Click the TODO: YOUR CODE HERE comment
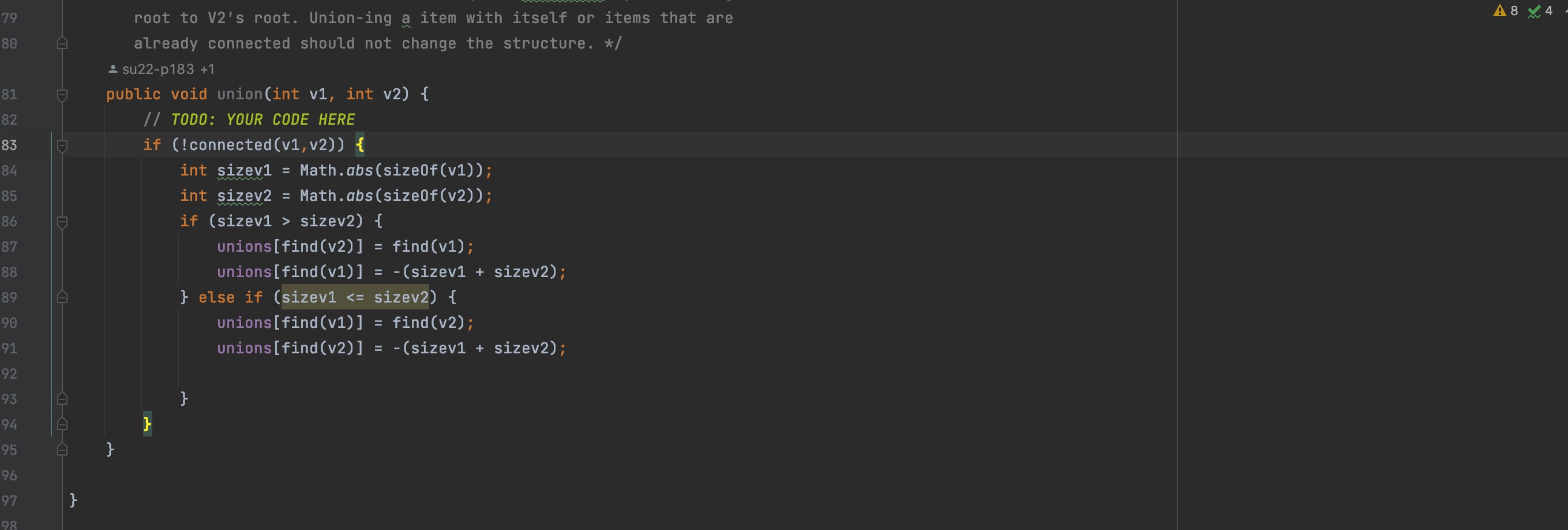This screenshot has width=1568, height=530. (x=262, y=120)
